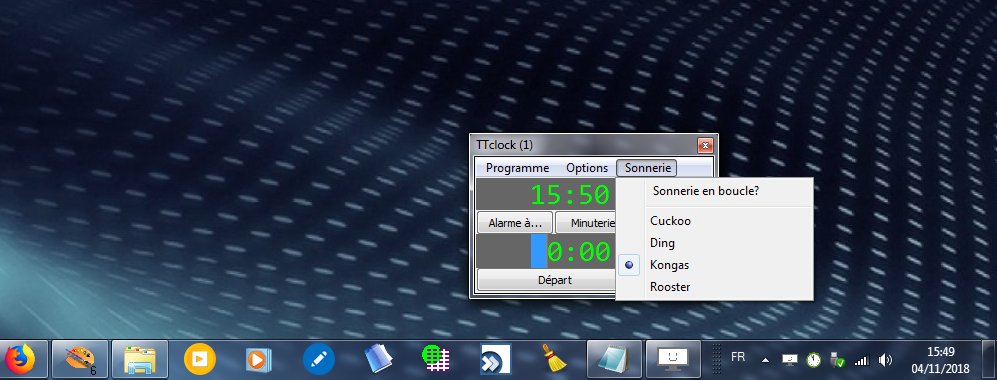Click the volume speaker tray icon
The image size is (997, 380).
(884, 360)
